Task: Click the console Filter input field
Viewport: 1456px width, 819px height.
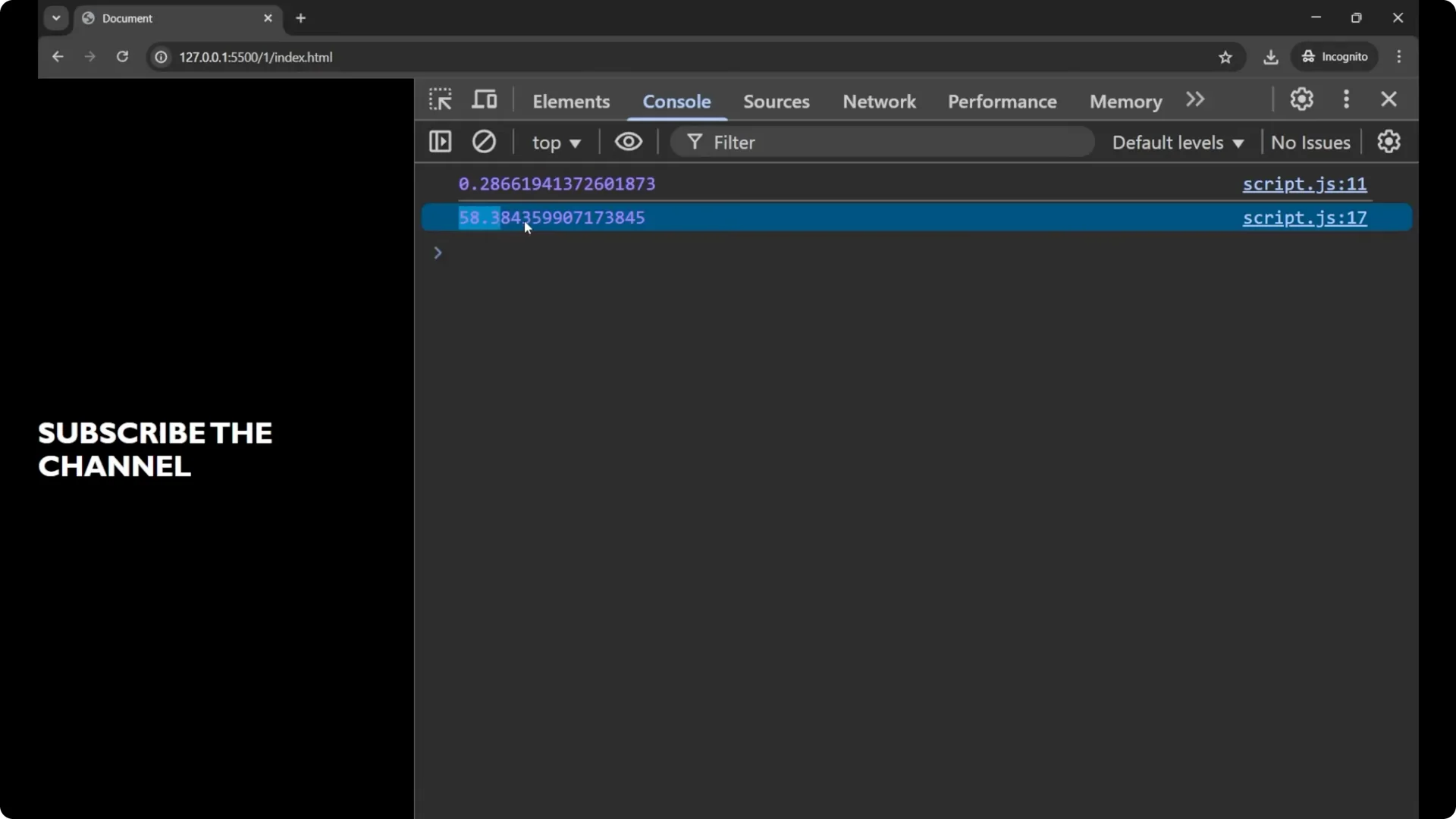Action: click(x=895, y=143)
